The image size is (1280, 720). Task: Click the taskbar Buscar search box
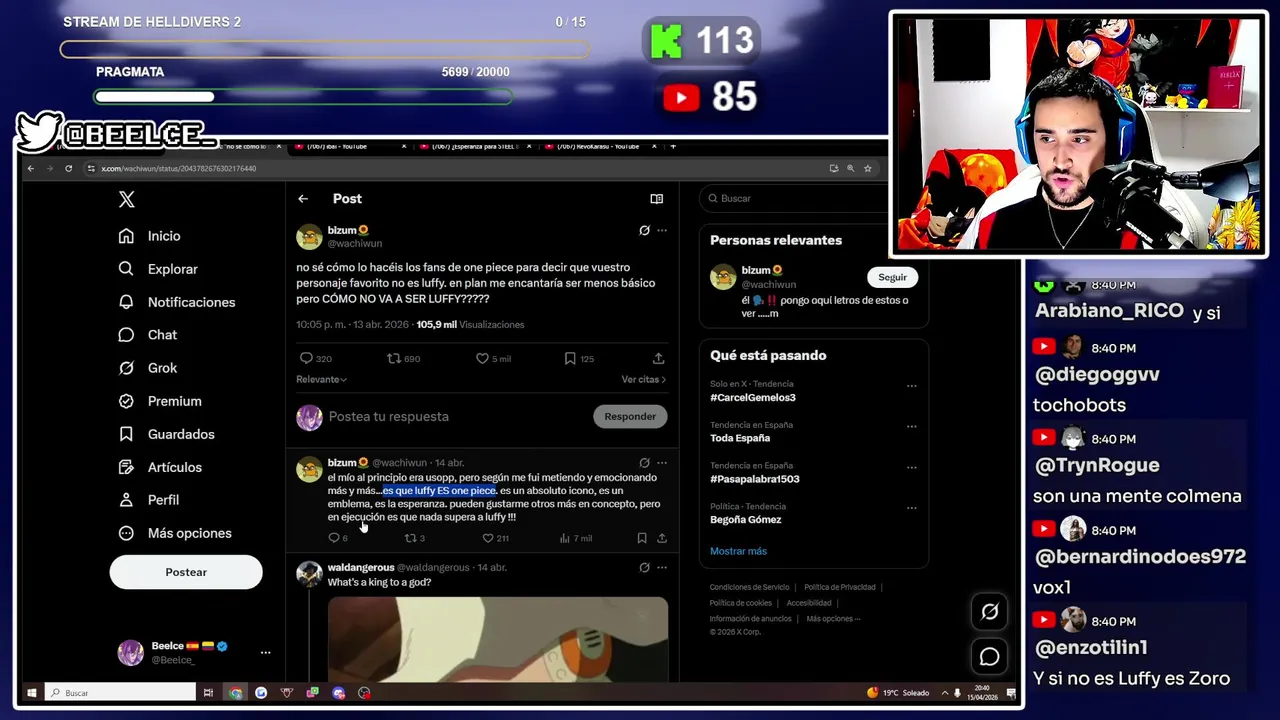pyautogui.click(x=120, y=692)
